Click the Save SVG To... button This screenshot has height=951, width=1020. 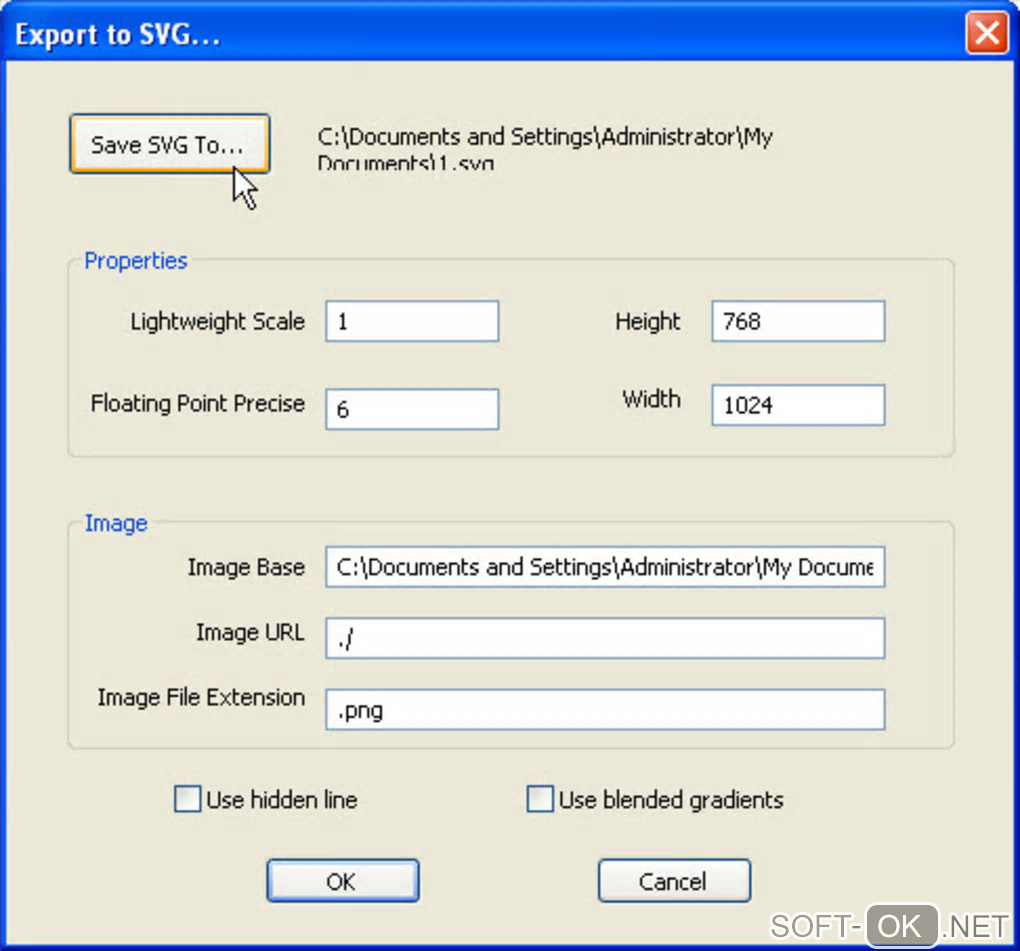click(x=169, y=144)
